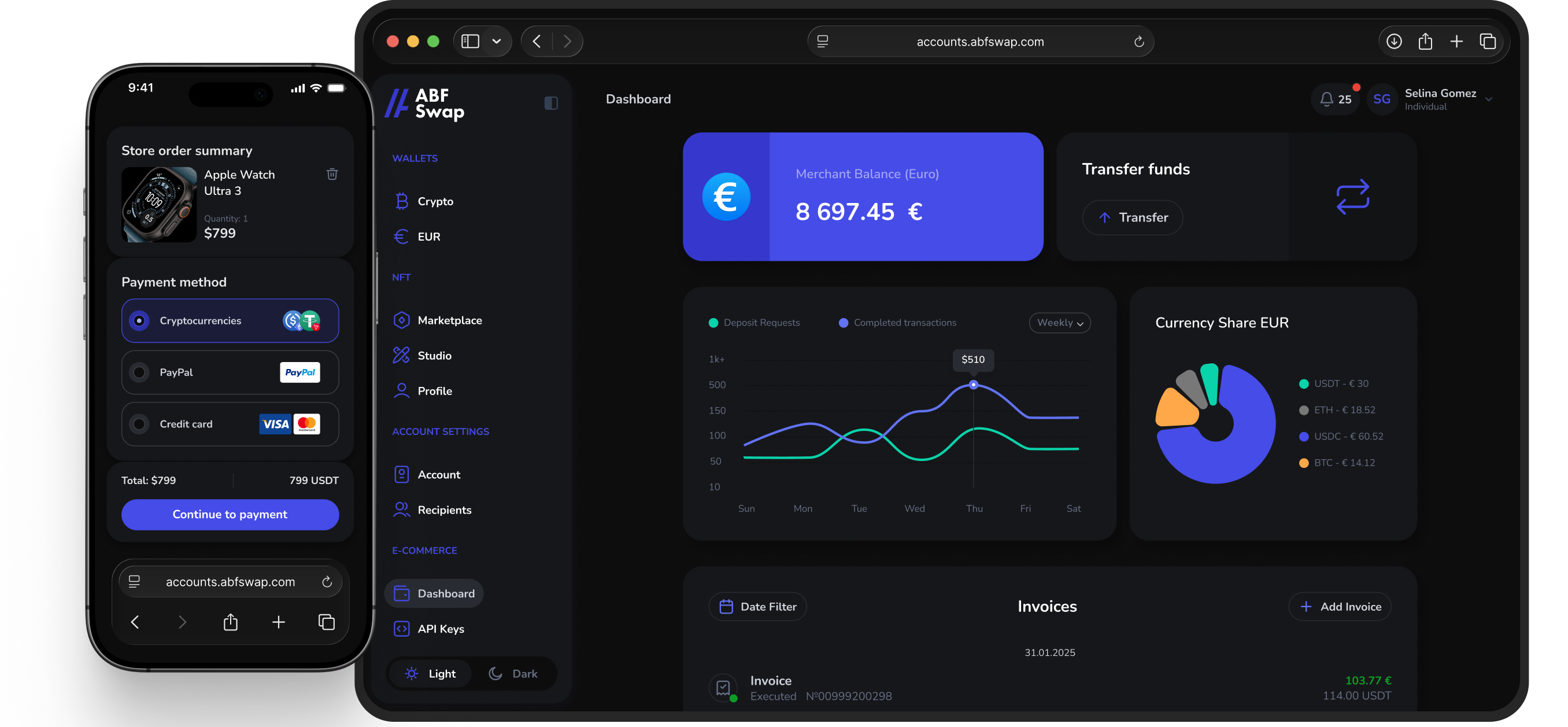Open Studio in the sidebar
This screenshot has height=727, width=1568.
[423, 356]
